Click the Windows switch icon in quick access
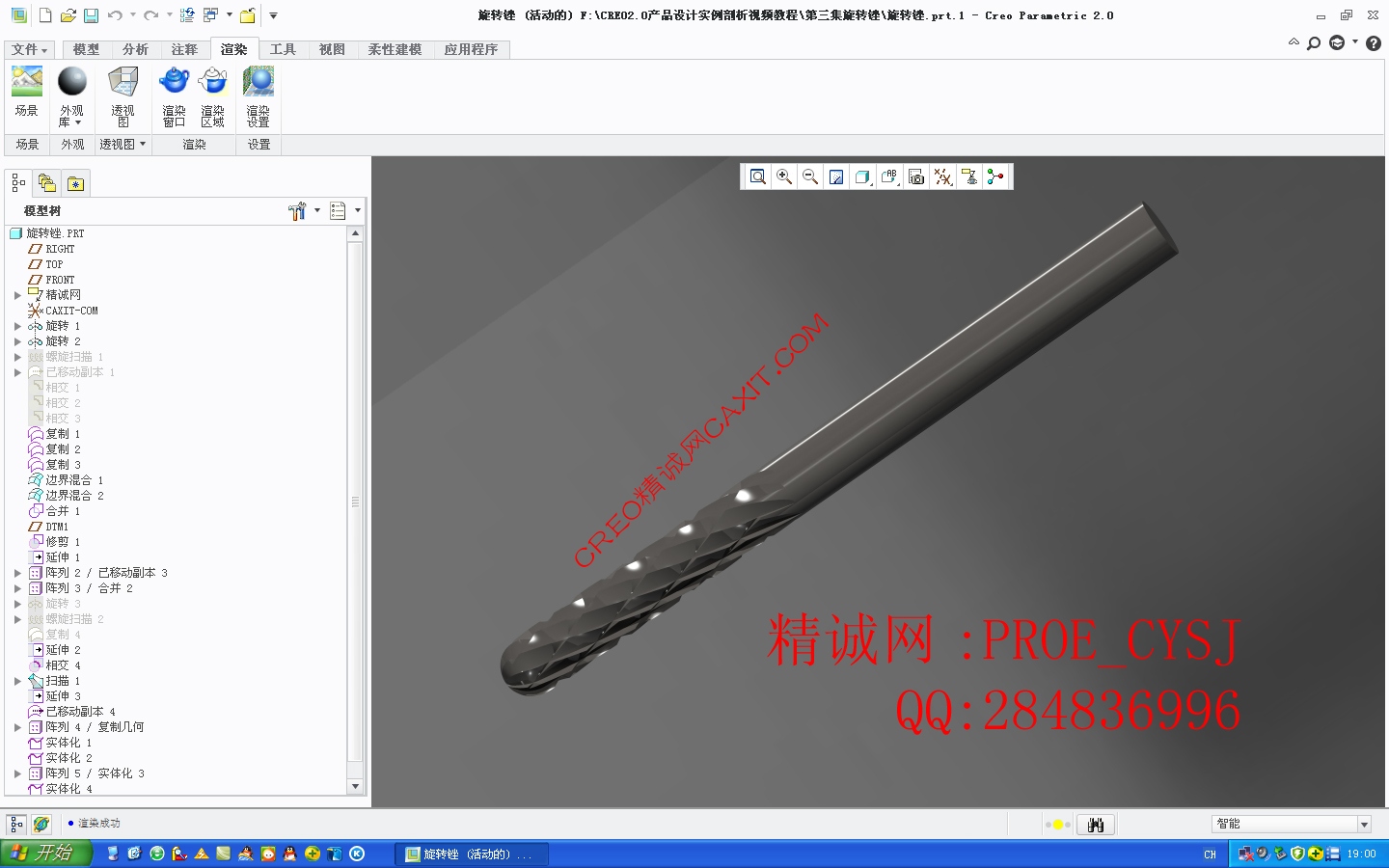 [x=211, y=15]
